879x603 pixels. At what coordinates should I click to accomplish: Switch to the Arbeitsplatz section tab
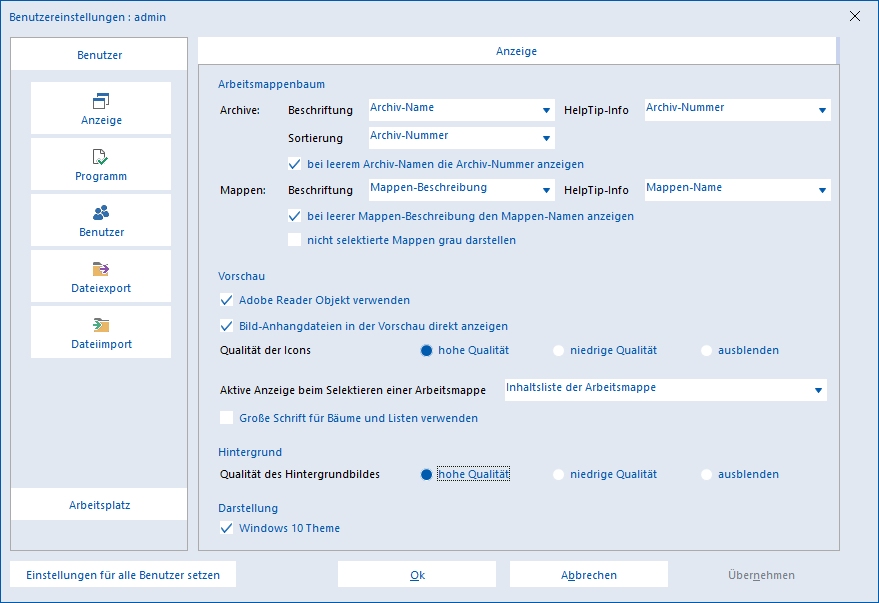99,505
